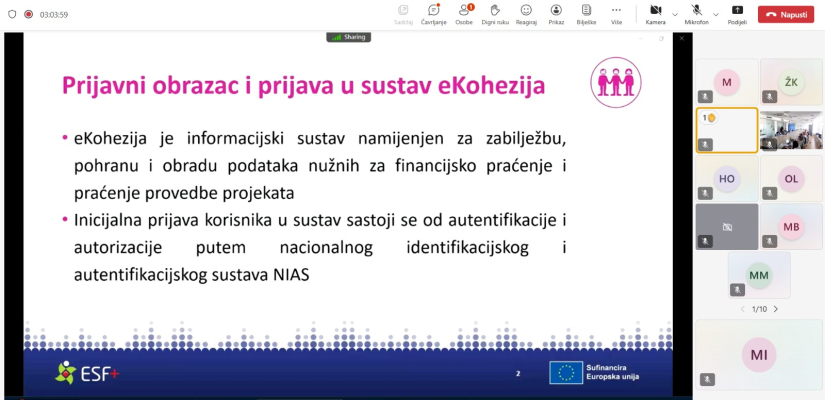
Task: Expand the Mikrofon settings dropdown arrow
Action: pyautogui.click(x=717, y=14)
